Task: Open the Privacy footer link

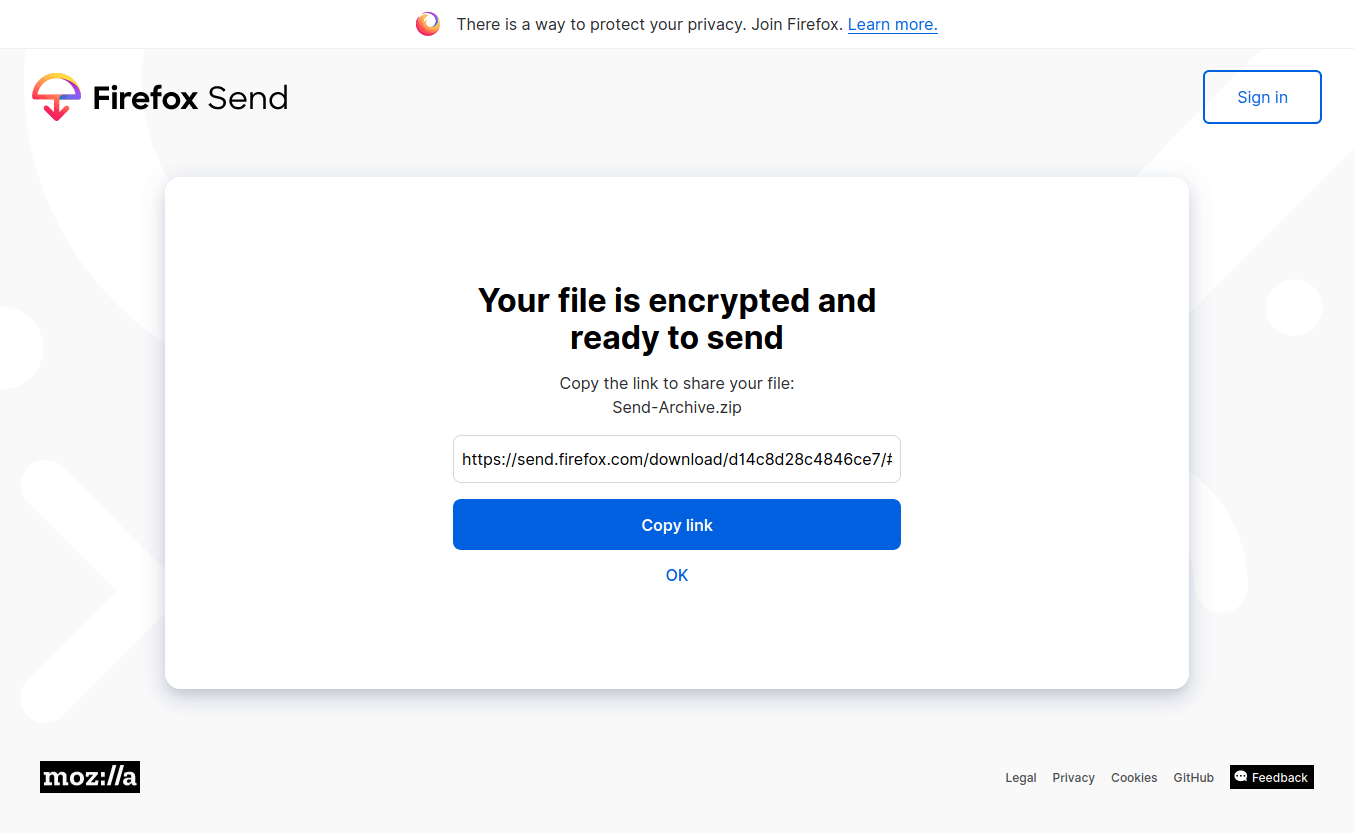Action: [x=1074, y=778]
